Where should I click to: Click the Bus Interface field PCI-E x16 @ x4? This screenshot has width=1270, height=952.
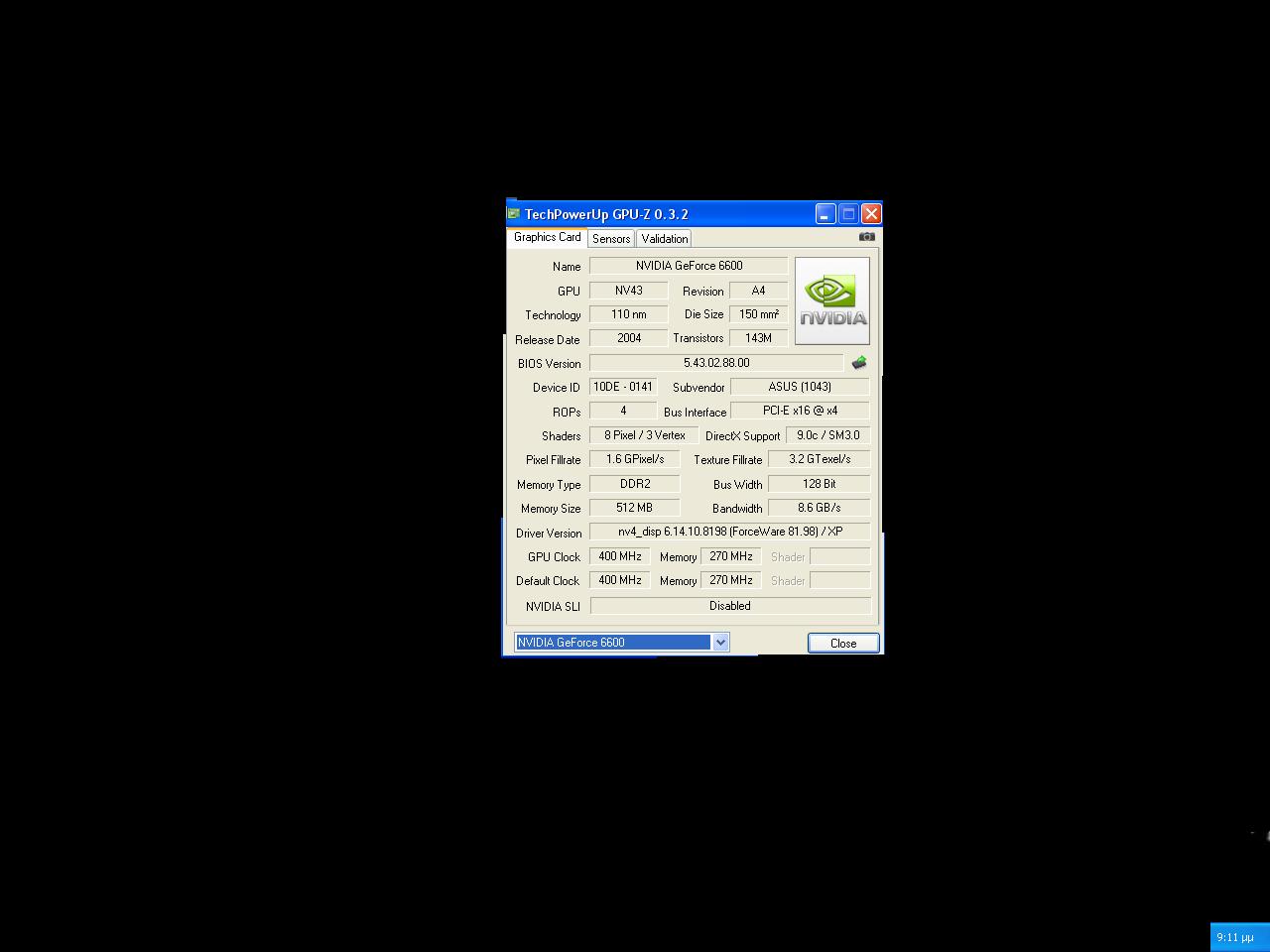tap(800, 411)
